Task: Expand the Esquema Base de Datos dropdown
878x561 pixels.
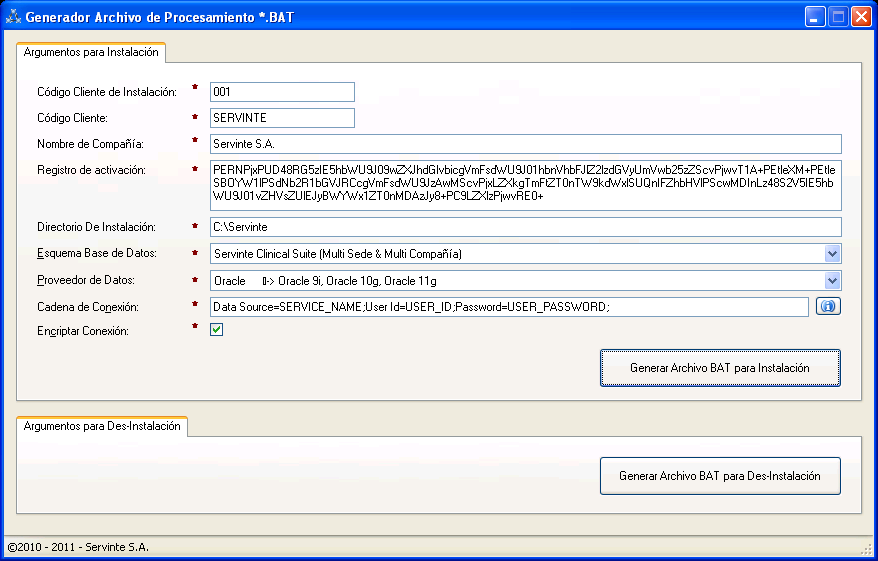Action: tap(832, 254)
